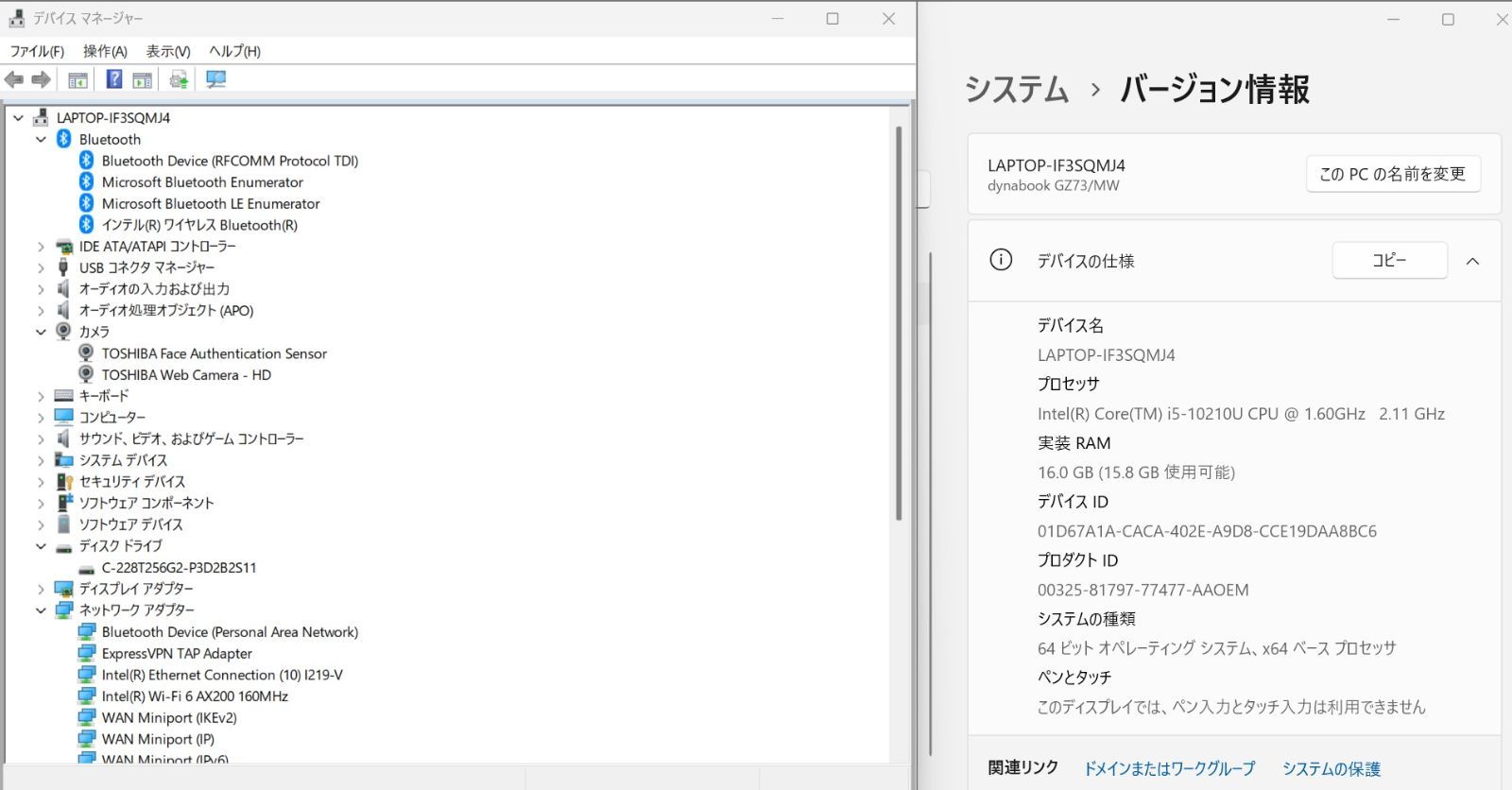Select disk C-228T256G2-P3D2B2S11
Image resolution: width=1512 pixels, height=790 pixels.
click(x=179, y=568)
